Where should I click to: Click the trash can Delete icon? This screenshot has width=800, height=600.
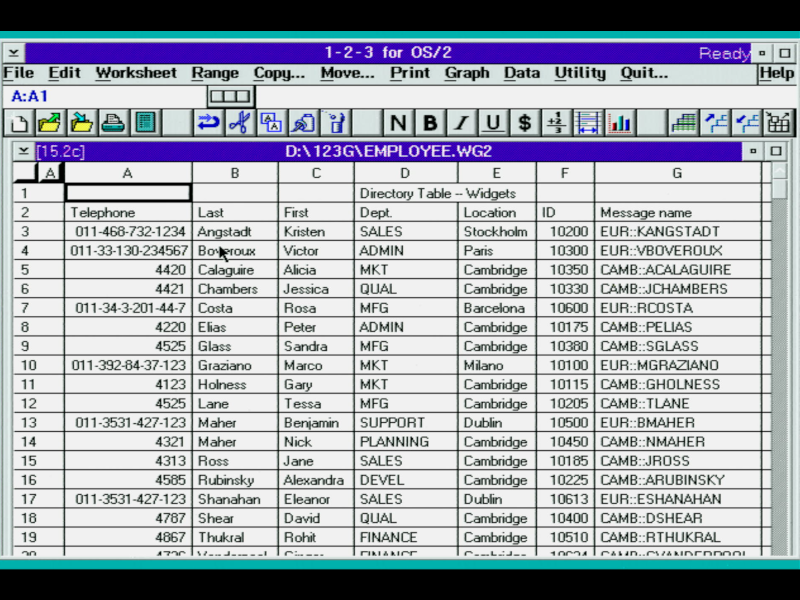[335, 123]
